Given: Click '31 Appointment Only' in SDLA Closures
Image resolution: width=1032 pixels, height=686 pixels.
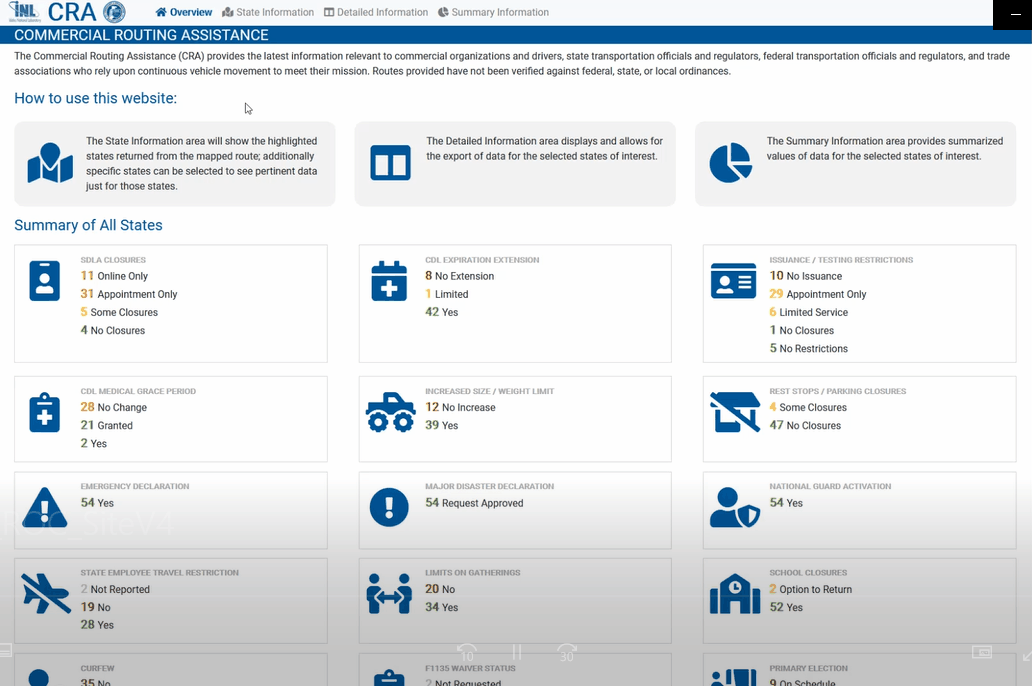Looking at the screenshot, I should (x=129, y=294).
